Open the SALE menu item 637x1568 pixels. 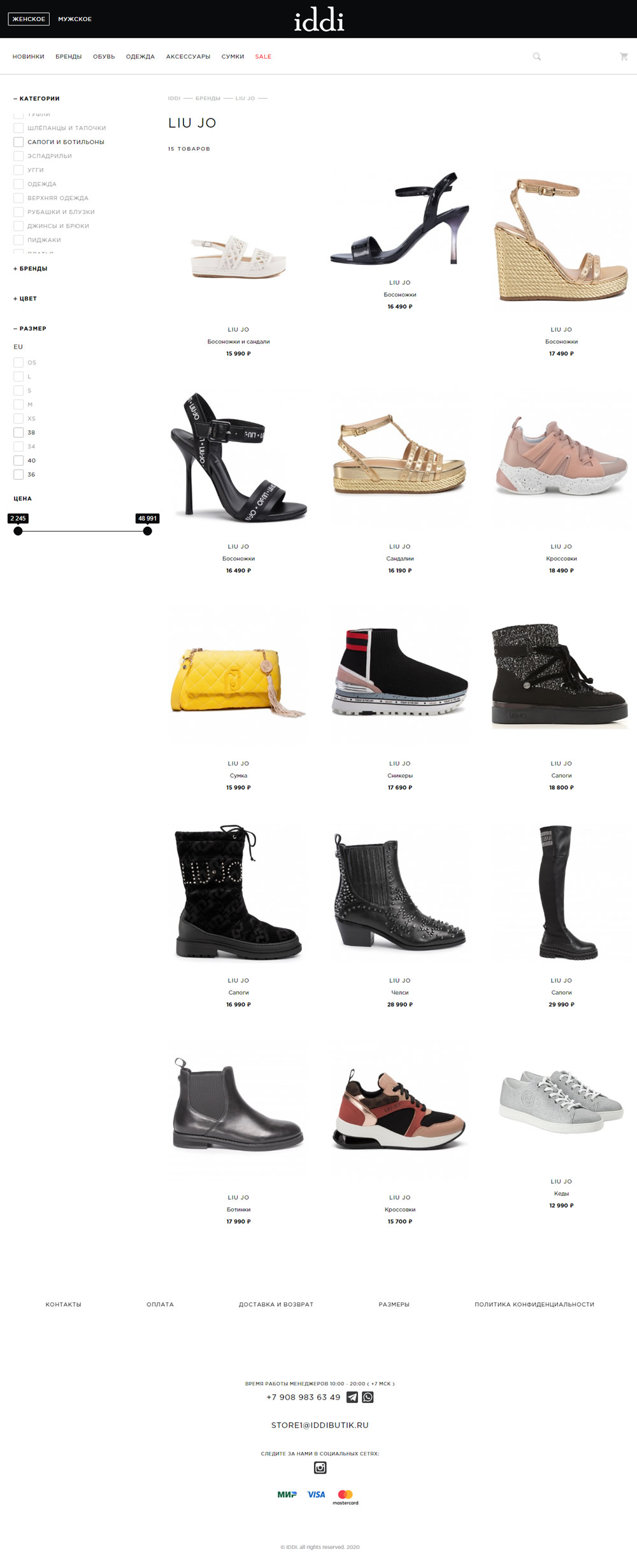263,57
